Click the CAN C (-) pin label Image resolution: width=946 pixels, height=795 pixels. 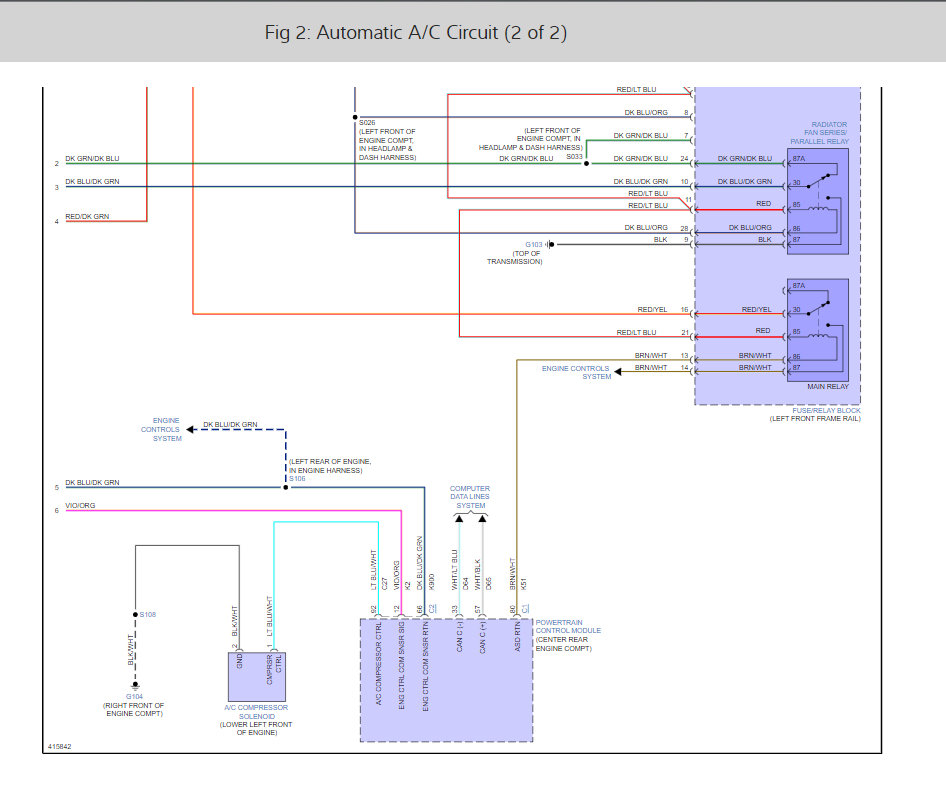tap(460, 637)
